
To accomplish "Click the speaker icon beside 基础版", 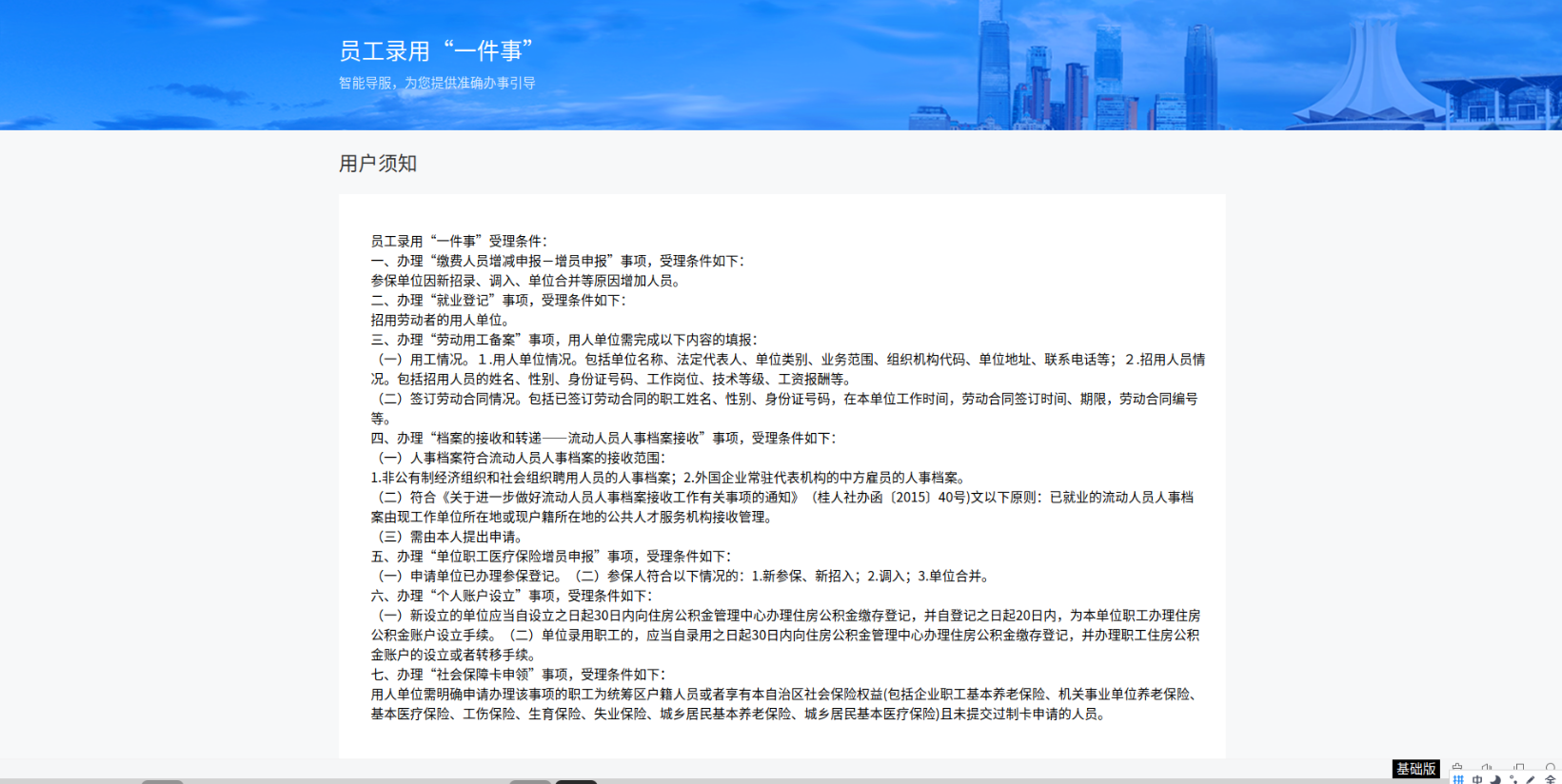I will [1487, 767].
